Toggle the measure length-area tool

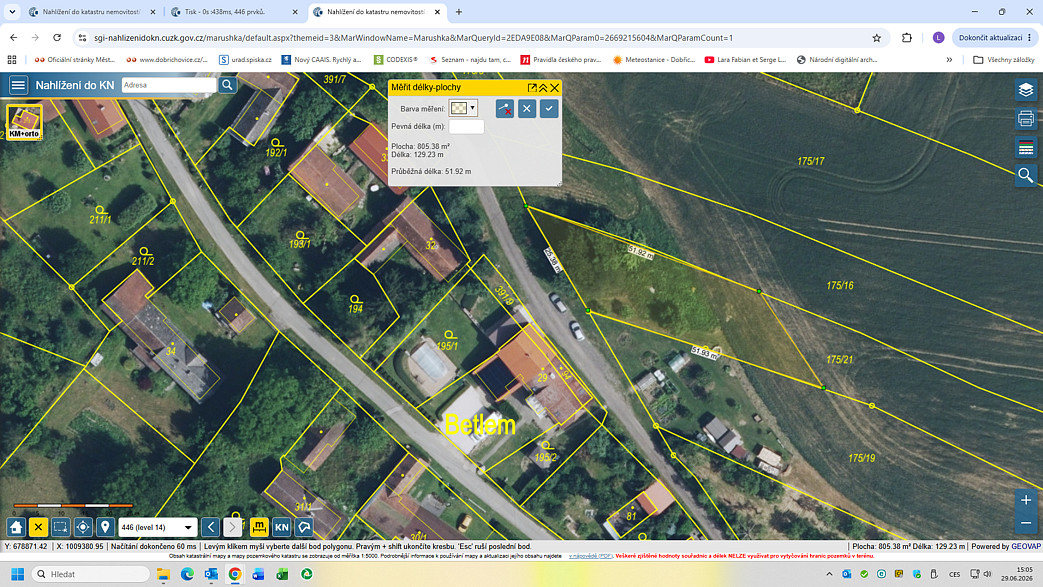coord(259,527)
